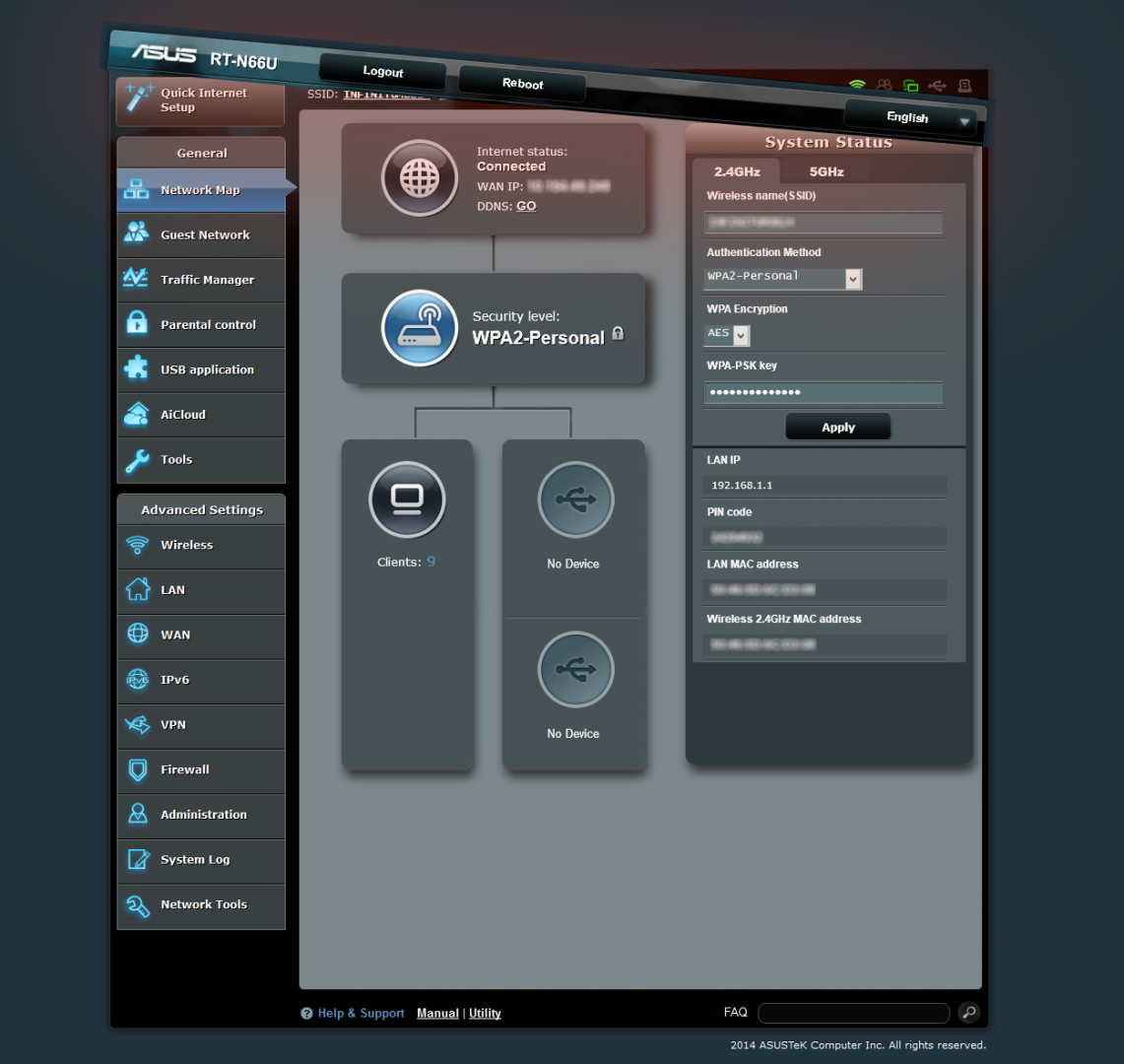The width and height of the screenshot is (1124, 1064).
Task: Switch to the 2.4GHz tab
Action: 737,171
